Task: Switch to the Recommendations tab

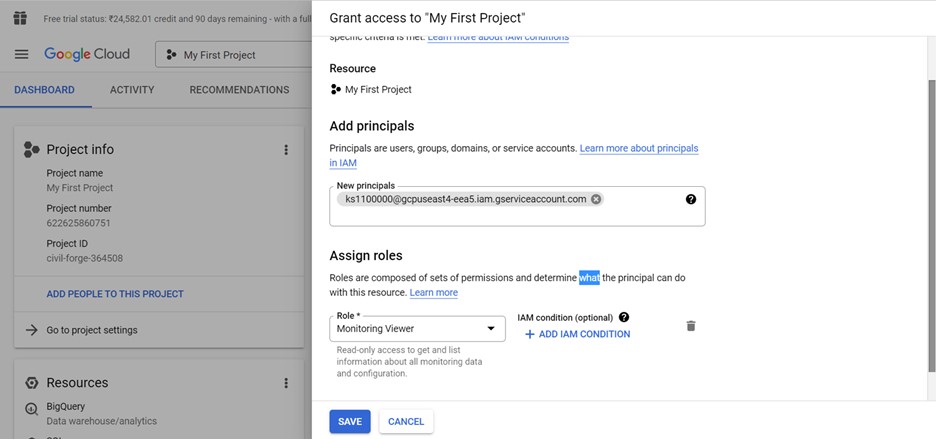Action: tap(239, 90)
